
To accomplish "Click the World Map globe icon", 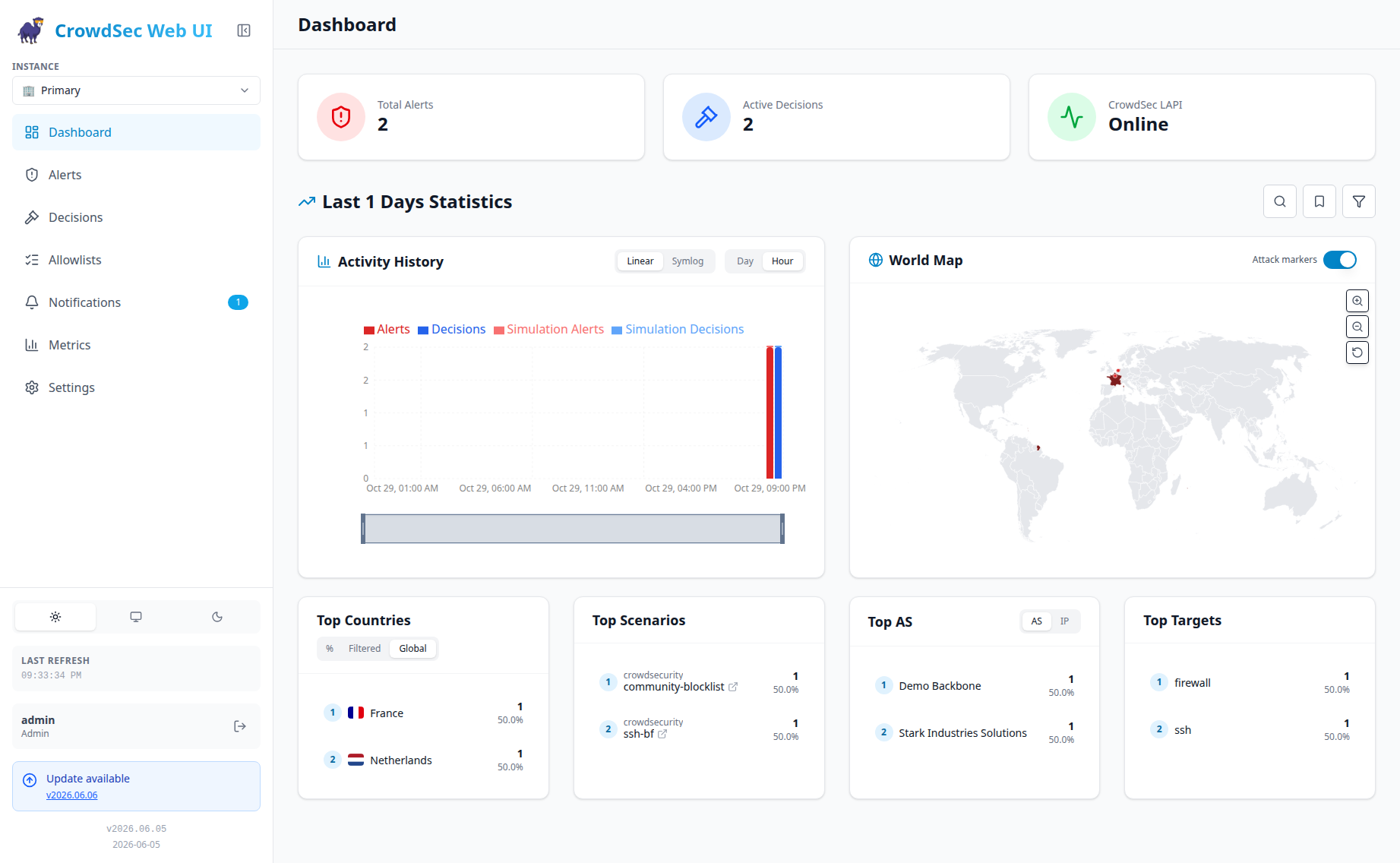I will click(876, 260).
